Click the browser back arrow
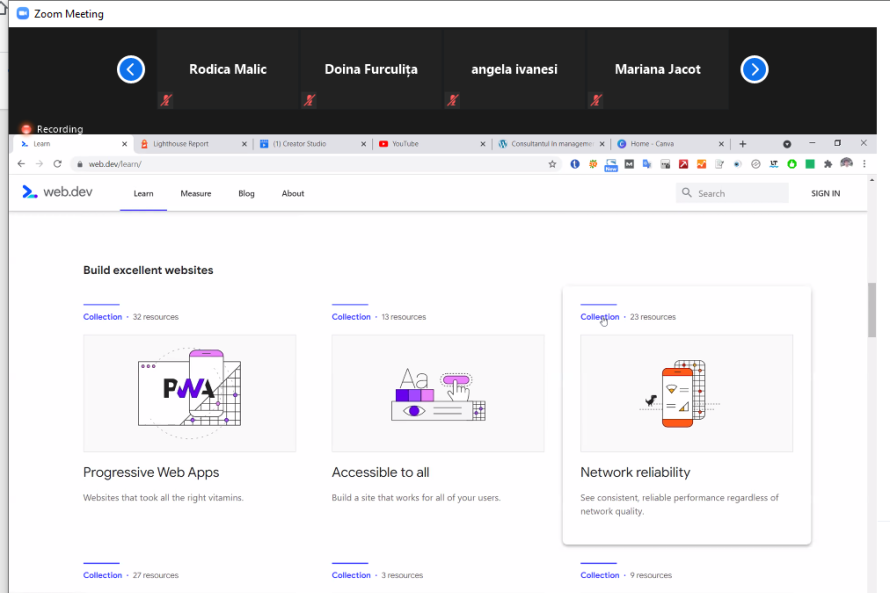This screenshot has width=890, height=593. [x=22, y=164]
